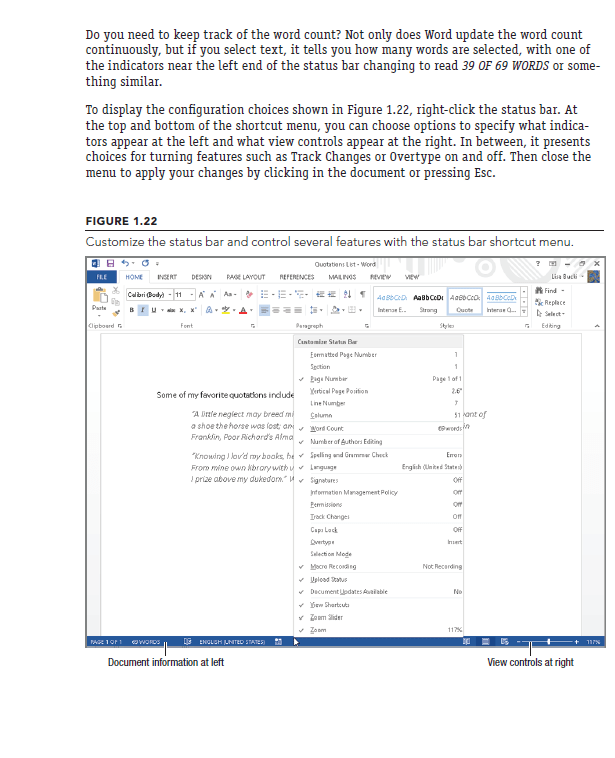Viewport: 615px width, 758px height.
Task: Click the Replace button in Editing group
Action: point(552,301)
